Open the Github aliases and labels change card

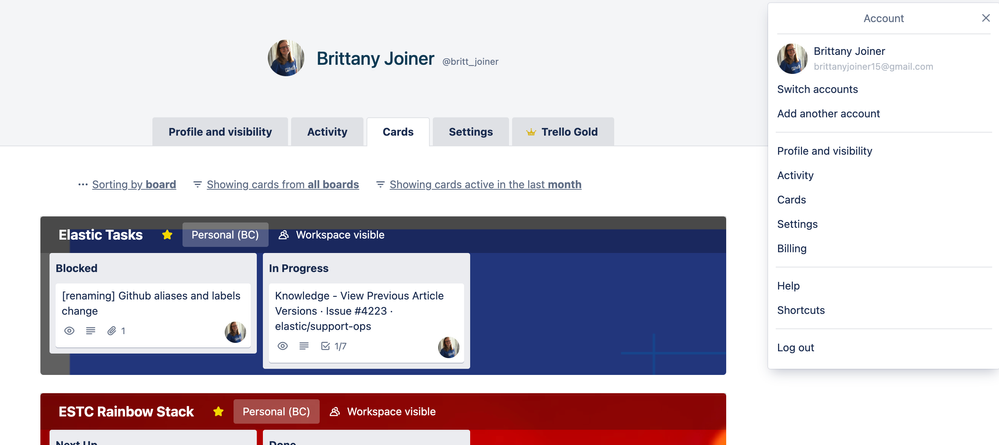pyautogui.click(x=153, y=316)
